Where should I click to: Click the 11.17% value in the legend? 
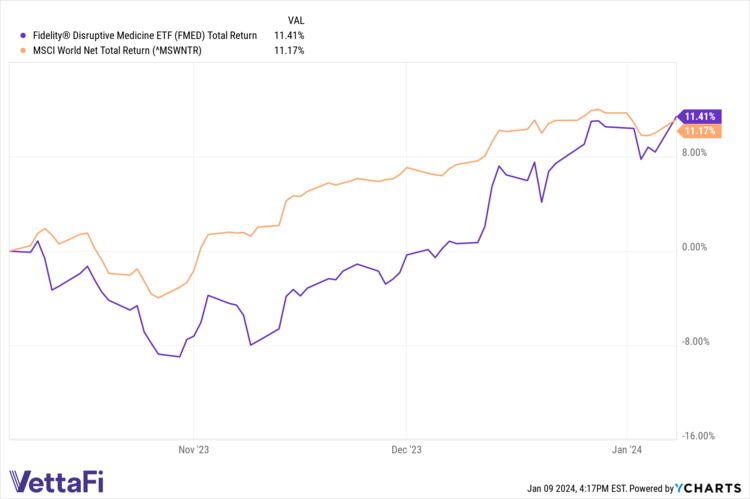pos(294,50)
